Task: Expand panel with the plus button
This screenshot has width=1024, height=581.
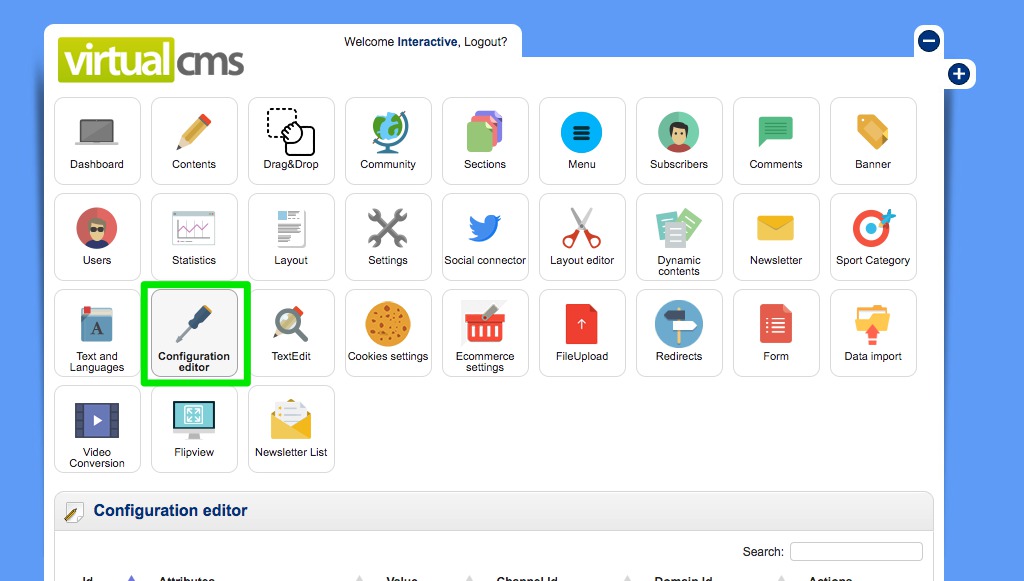Action: click(x=959, y=74)
